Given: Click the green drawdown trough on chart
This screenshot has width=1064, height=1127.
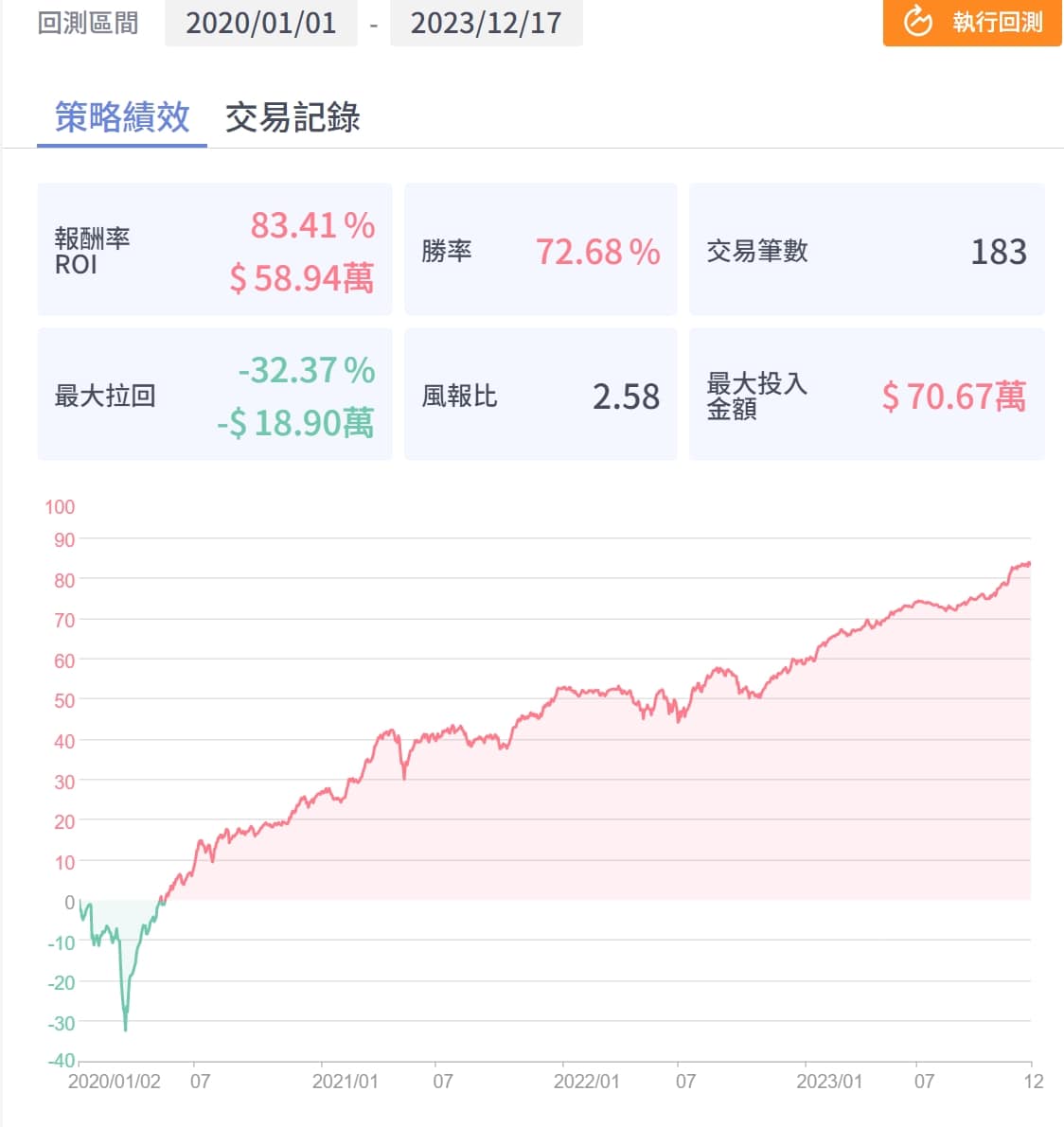Looking at the screenshot, I should [x=125, y=1025].
